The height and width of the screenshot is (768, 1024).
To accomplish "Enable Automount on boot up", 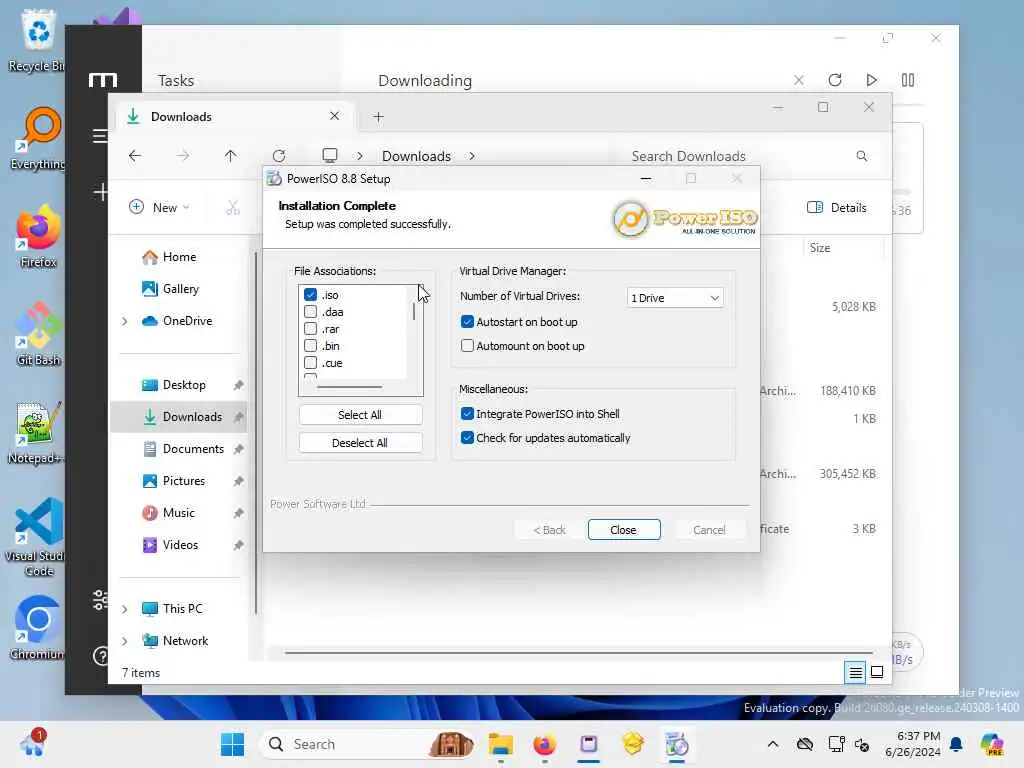I will pos(467,345).
